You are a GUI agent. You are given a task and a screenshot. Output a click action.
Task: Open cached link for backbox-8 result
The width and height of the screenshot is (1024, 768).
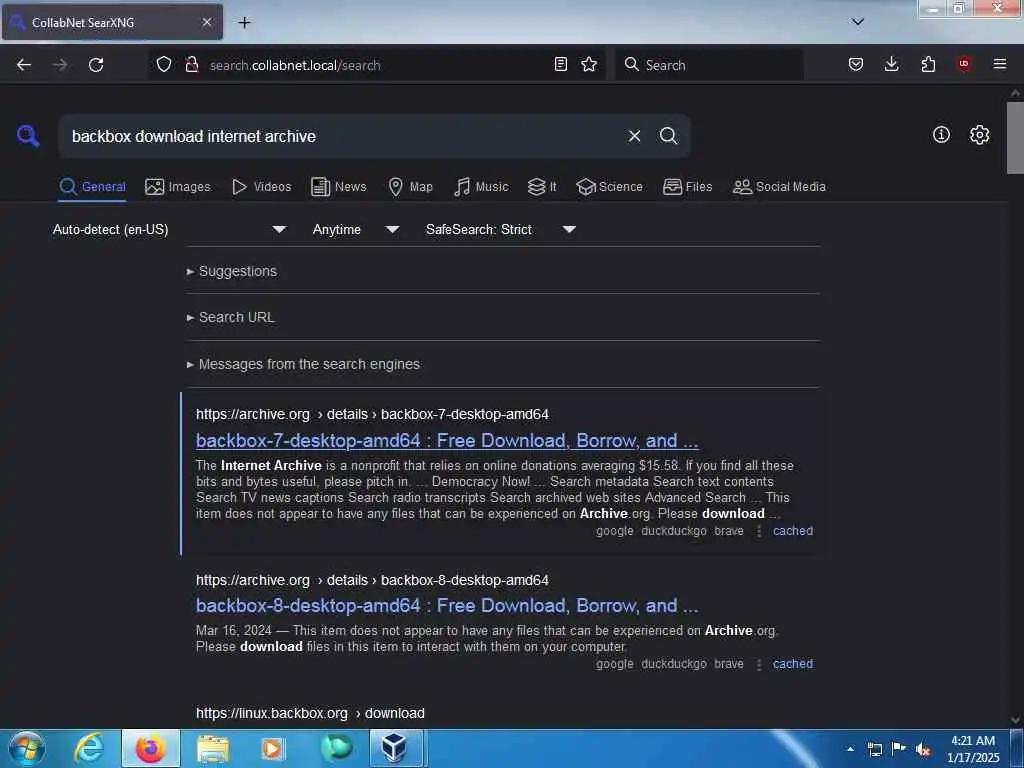coord(793,664)
